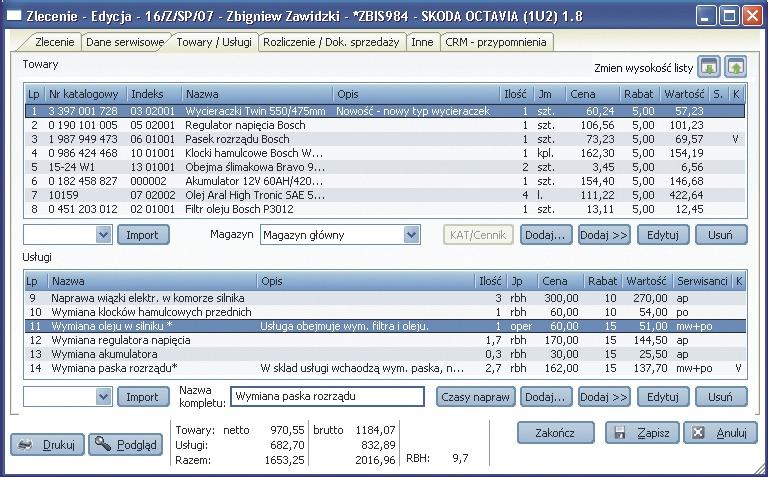Click the Nazwa kompletu input field
The image size is (768, 477).
point(327,397)
